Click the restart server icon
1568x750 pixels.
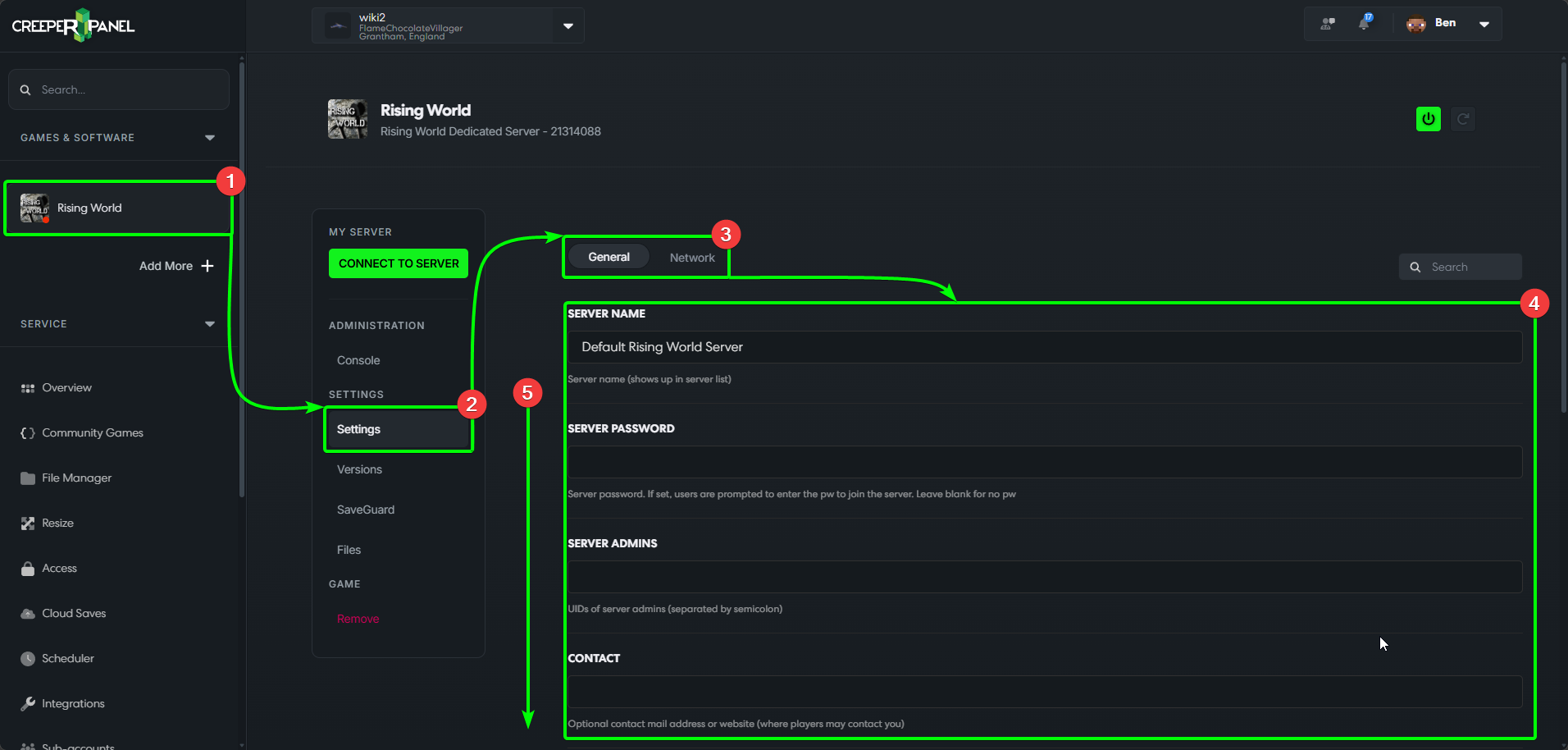point(1463,119)
